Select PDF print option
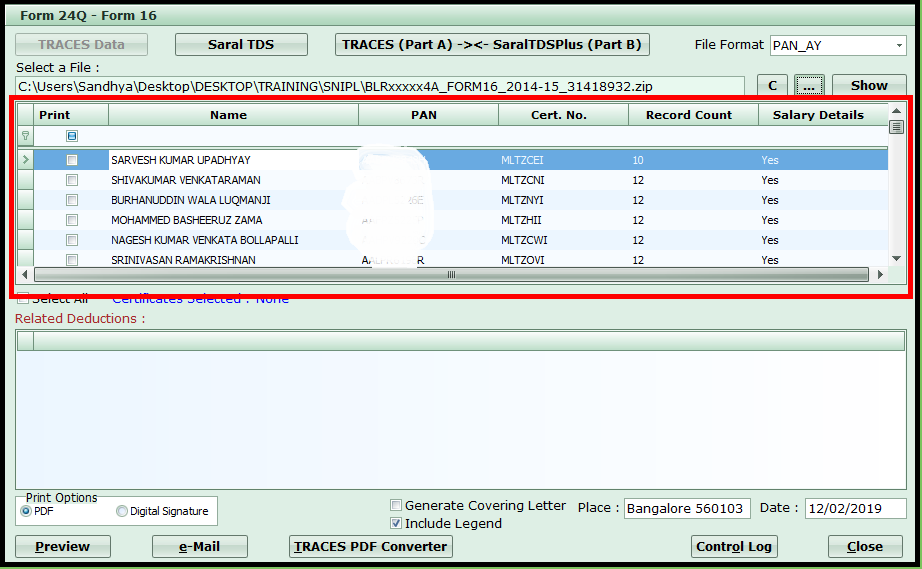 point(26,511)
